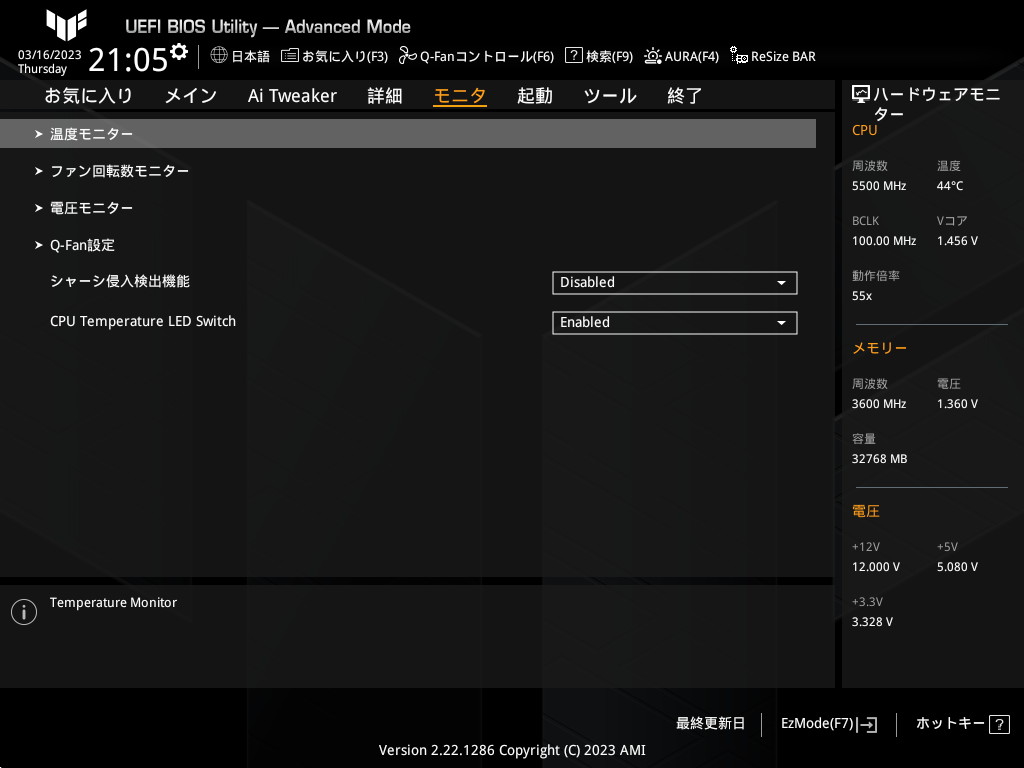Viewport: 1024px width, 768px height.
Task: Click メモリー section heading
Action: click(x=879, y=348)
